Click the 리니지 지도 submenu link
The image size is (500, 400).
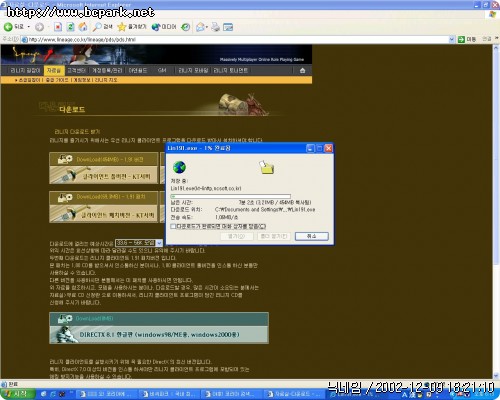pos(106,80)
